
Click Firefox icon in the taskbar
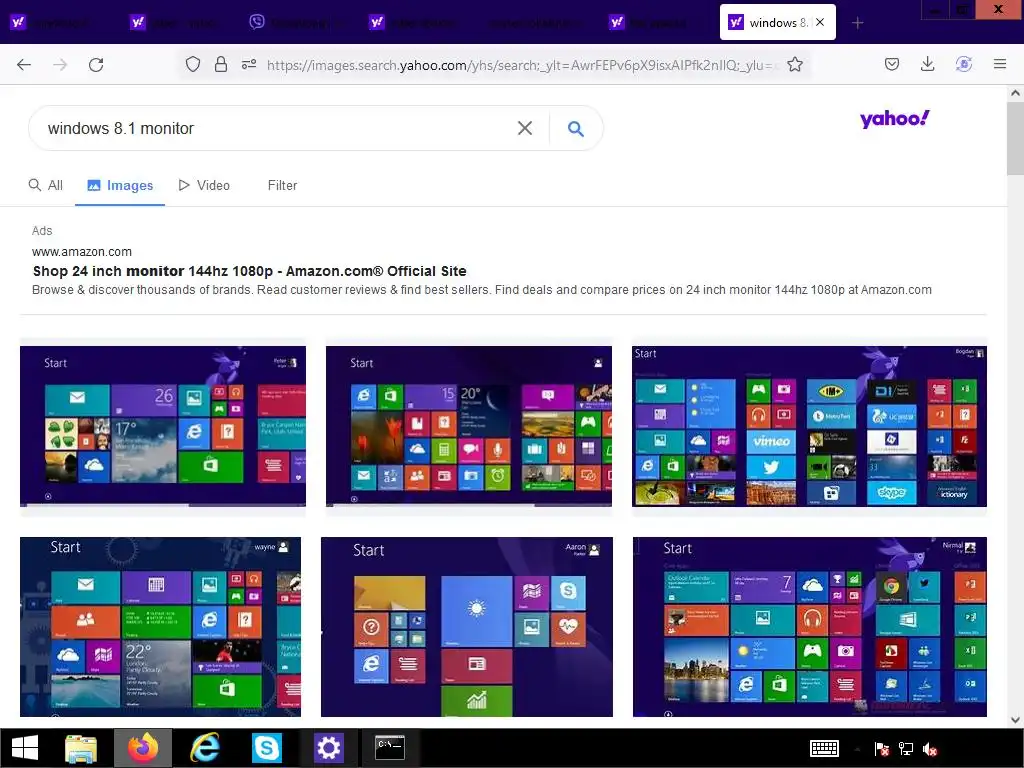pos(143,748)
